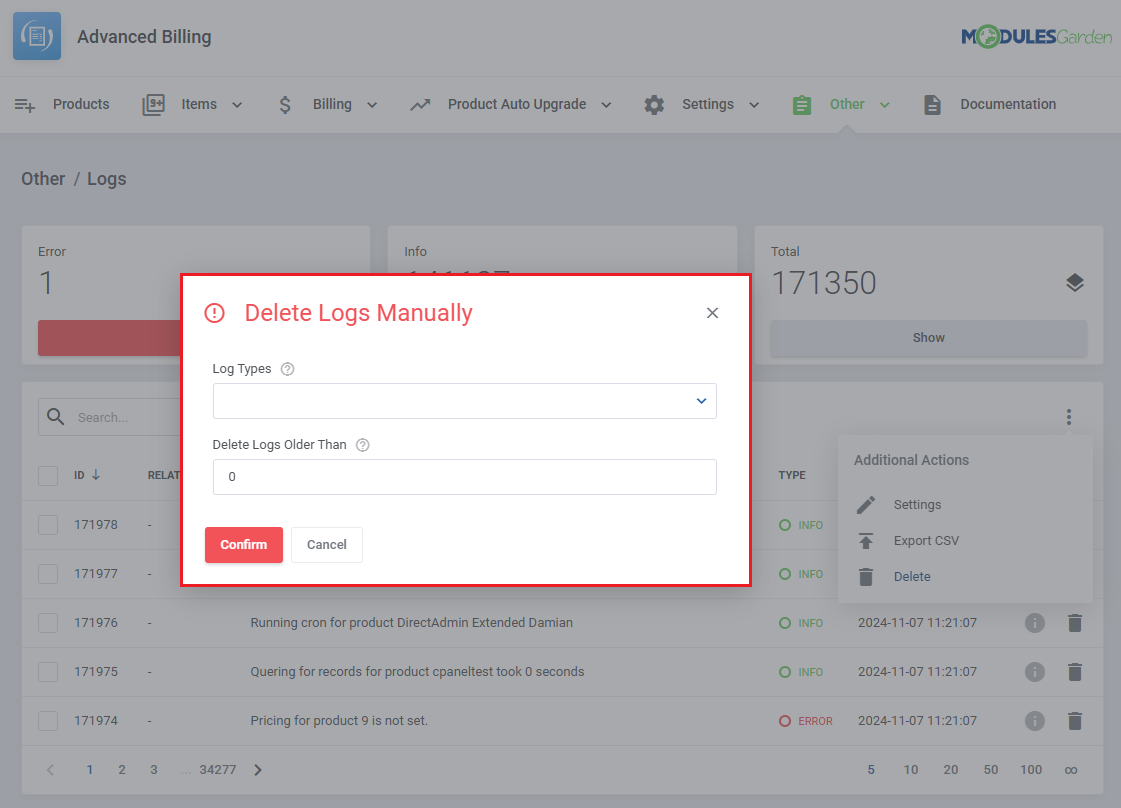Image resolution: width=1121 pixels, height=808 pixels.
Task: Select Settings in Additional Actions
Action: (x=917, y=505)
